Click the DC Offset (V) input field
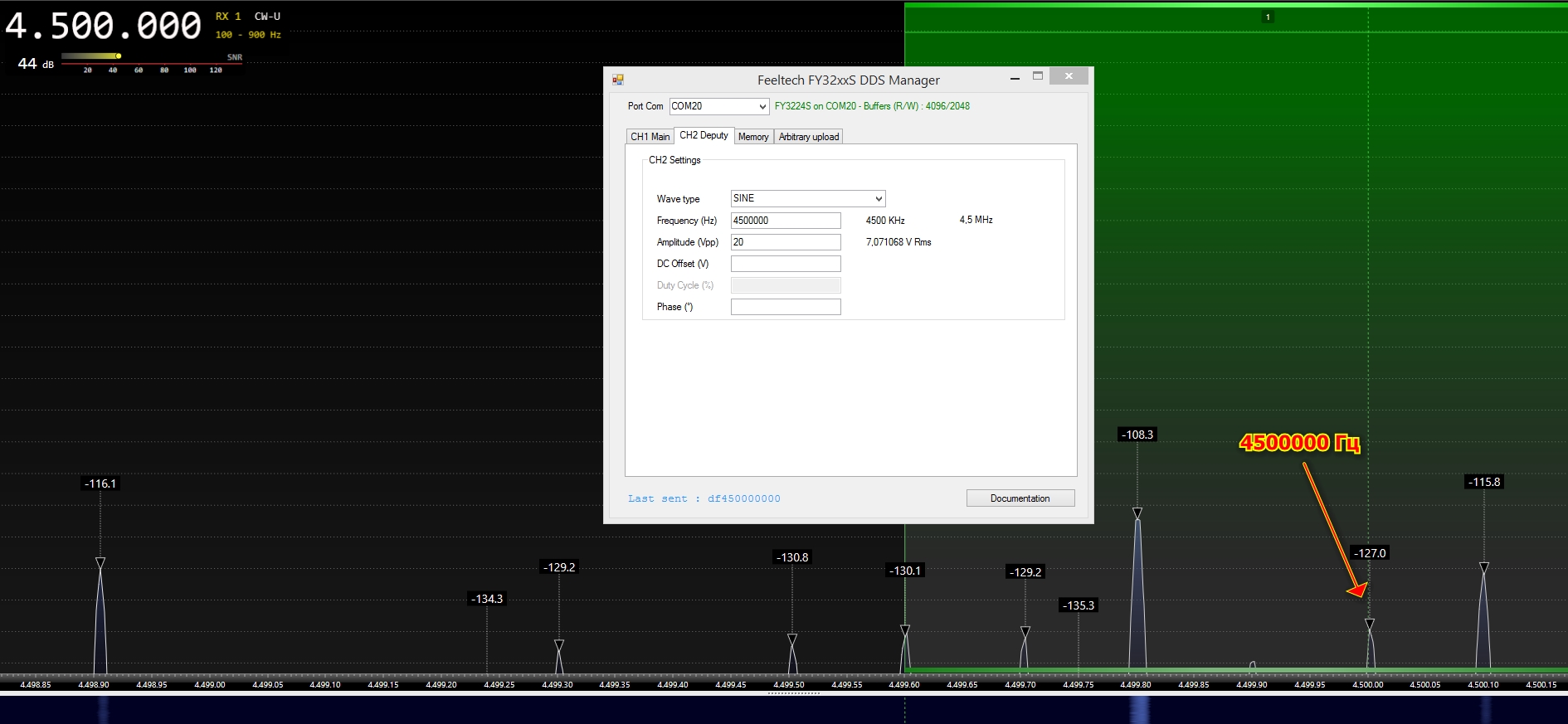Image resolution: width=1568 pixels, height=724 pixels. [x=786, y=264]
